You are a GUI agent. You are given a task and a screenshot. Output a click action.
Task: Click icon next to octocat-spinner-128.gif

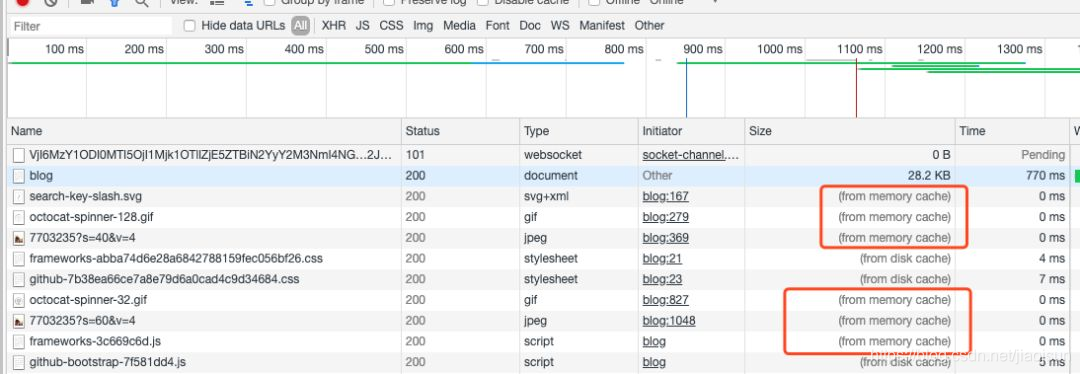[x=19, y=217]
